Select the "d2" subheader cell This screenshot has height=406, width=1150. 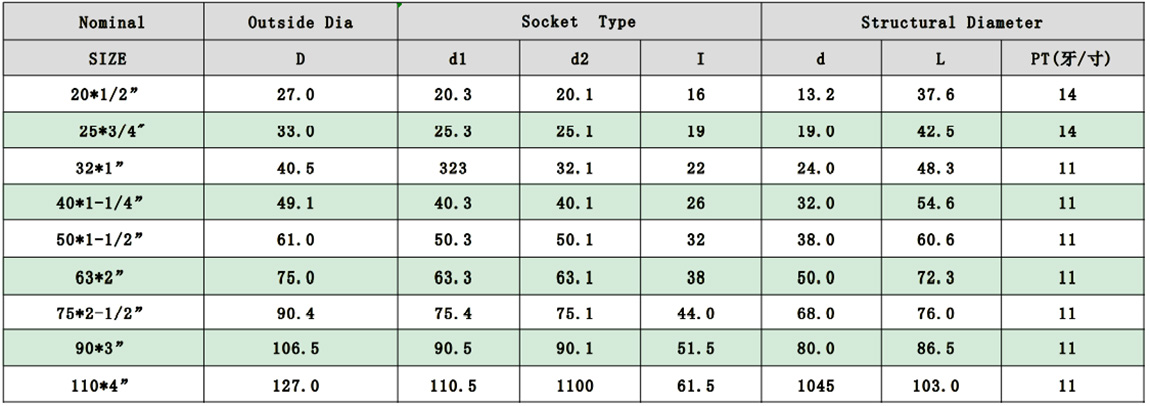tap(579, 59)
